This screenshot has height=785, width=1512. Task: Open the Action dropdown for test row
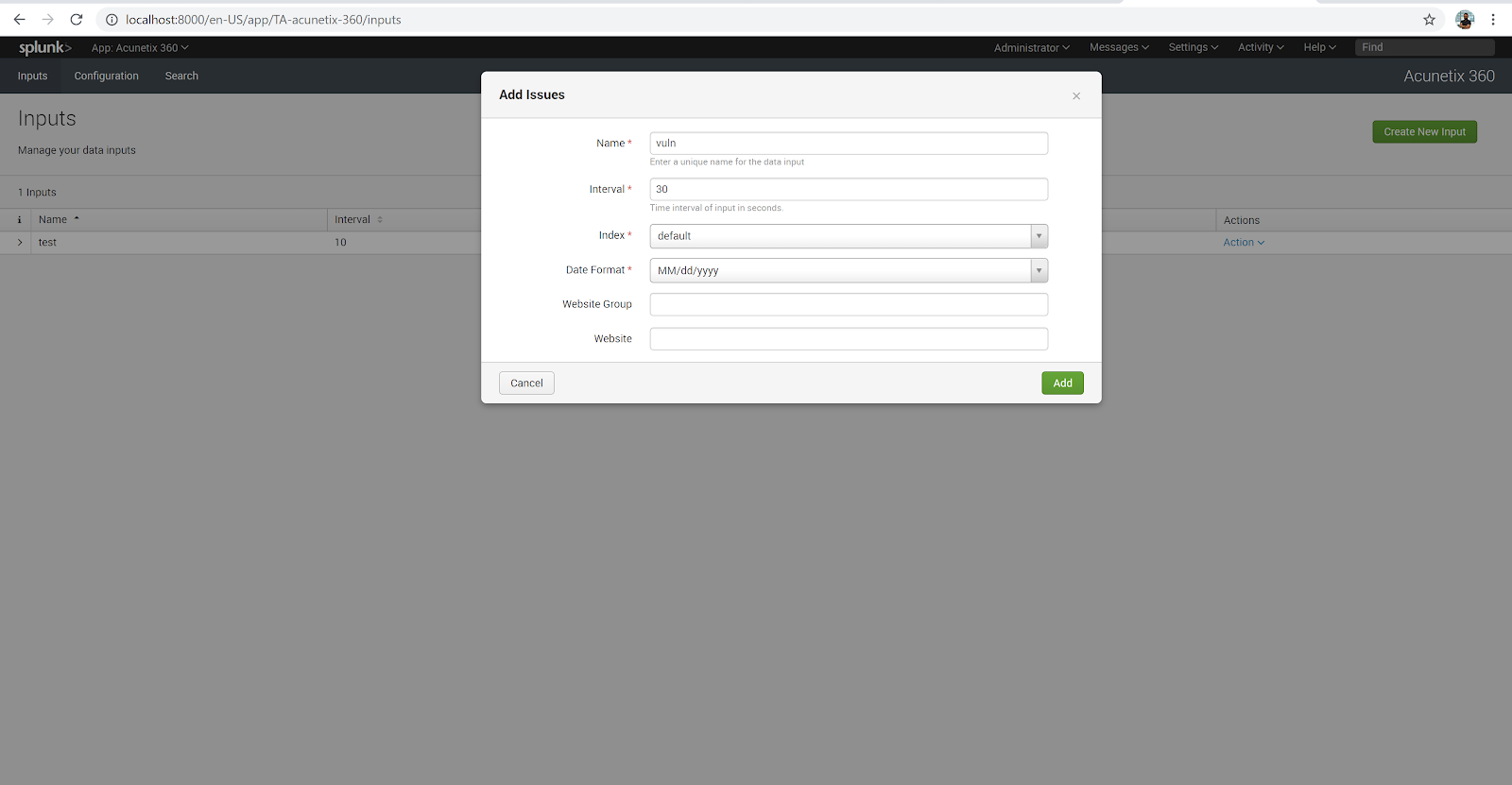[x=1244, y=243]
